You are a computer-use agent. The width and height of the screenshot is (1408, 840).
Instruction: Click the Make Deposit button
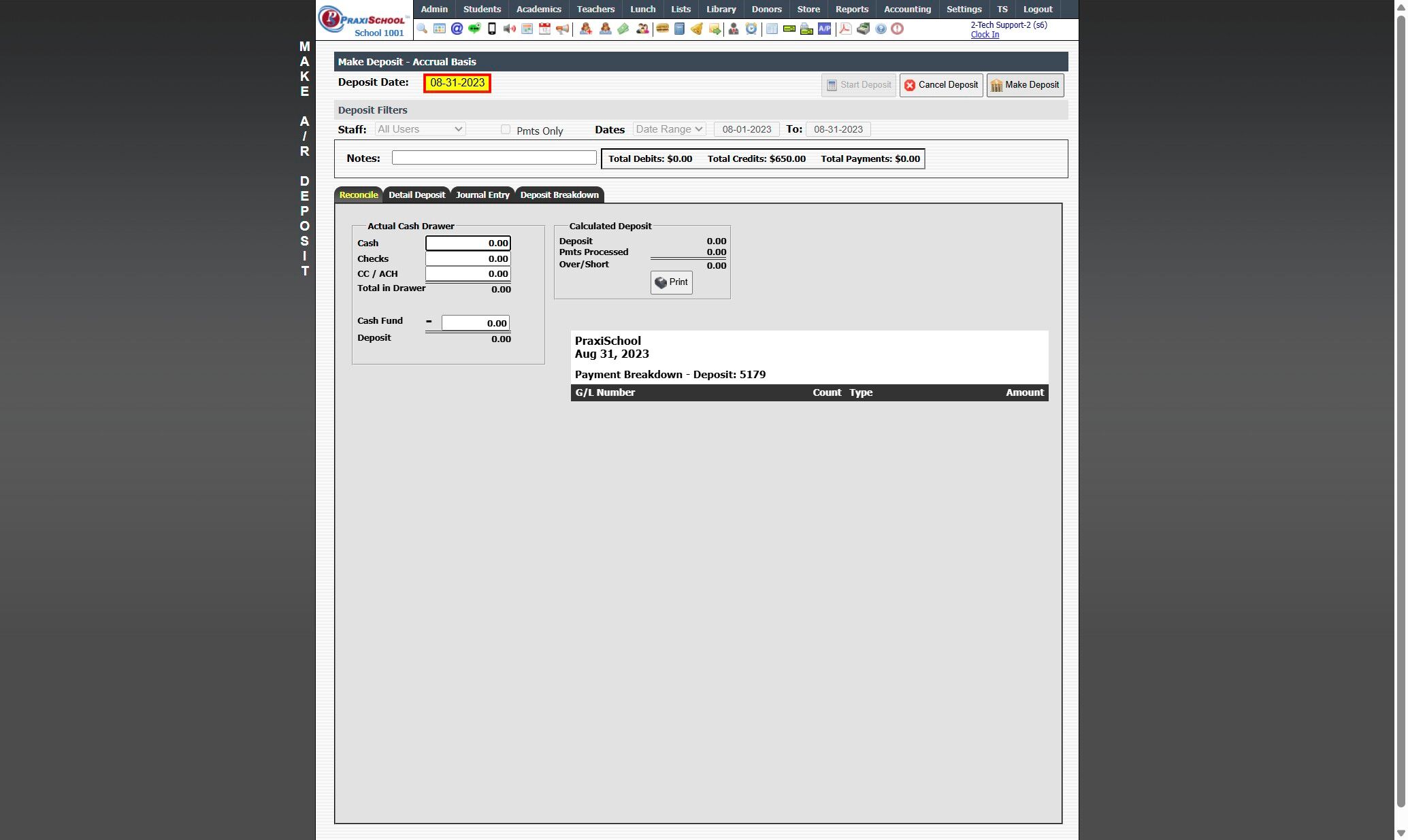tap(1025, 85)
